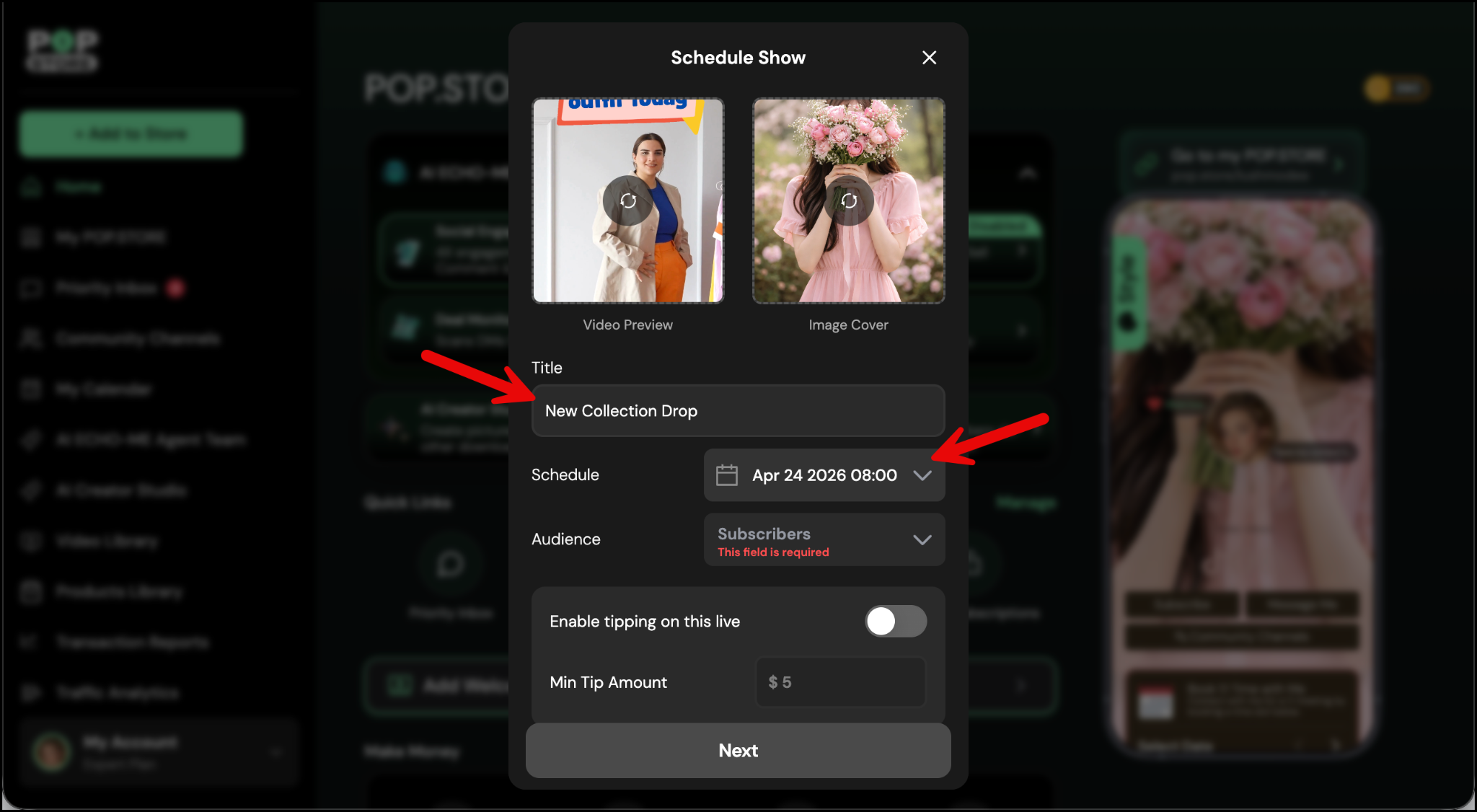Click the refresh icon on Image Cover
1477x812 pixels.
click(849, 200)
